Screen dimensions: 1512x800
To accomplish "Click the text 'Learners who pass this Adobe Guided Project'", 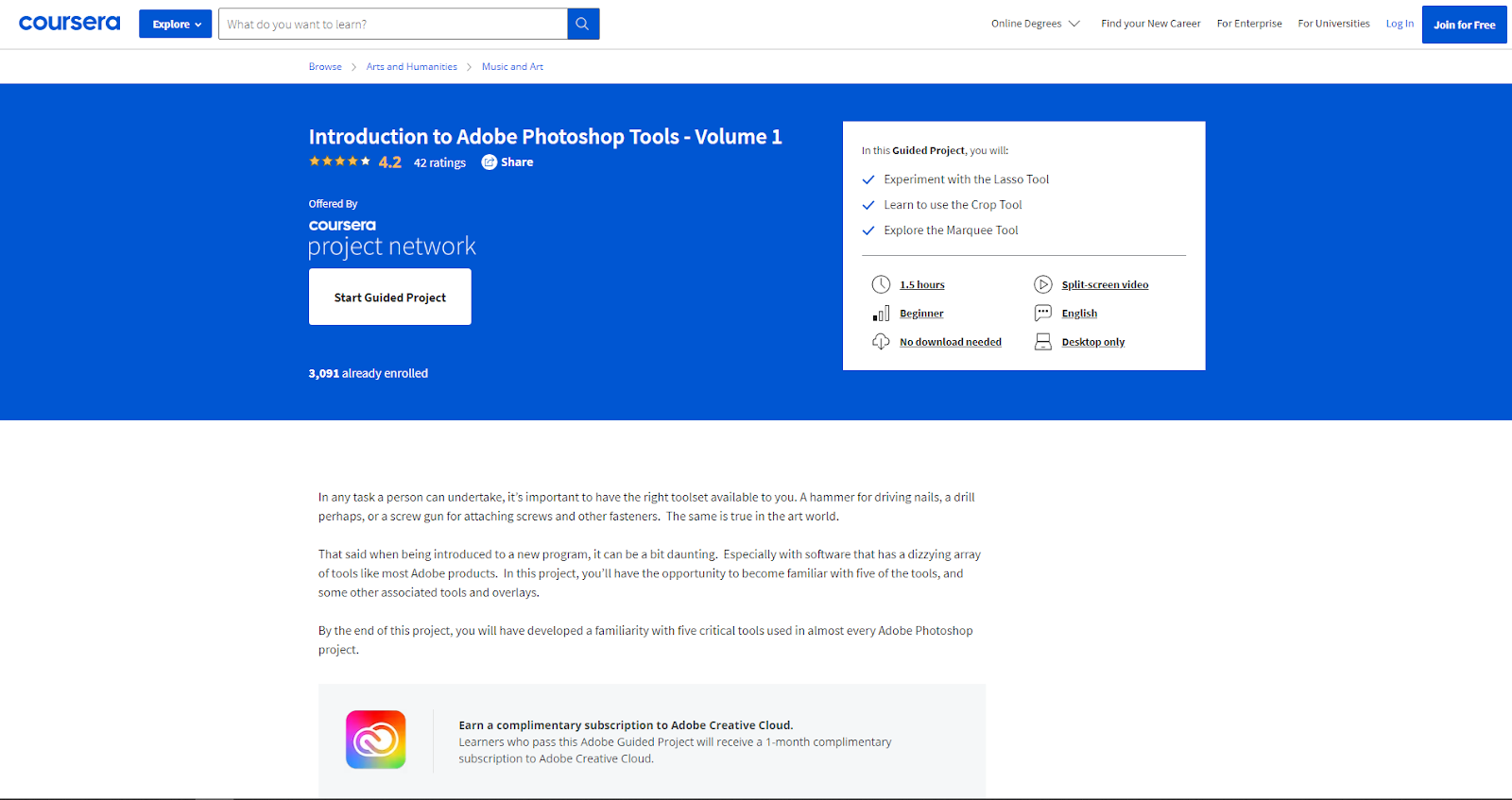I will tap(675, 751).
